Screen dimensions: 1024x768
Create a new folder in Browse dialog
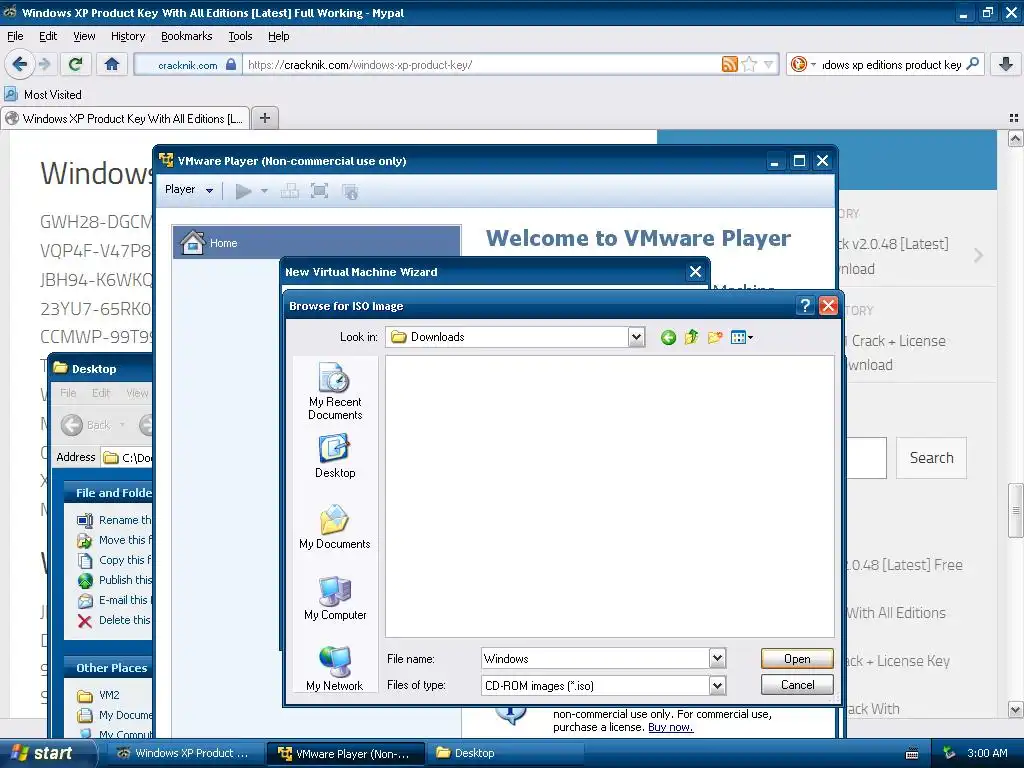click(715, 338)
